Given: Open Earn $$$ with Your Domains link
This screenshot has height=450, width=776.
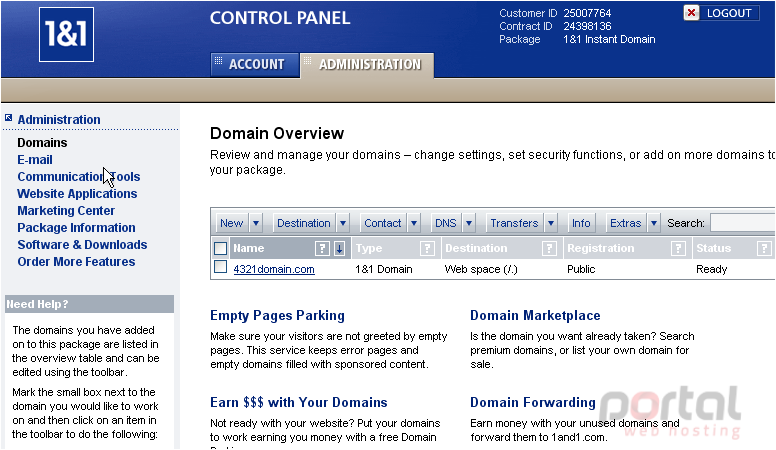Looking at the screenshot, I should pos(298,402).
